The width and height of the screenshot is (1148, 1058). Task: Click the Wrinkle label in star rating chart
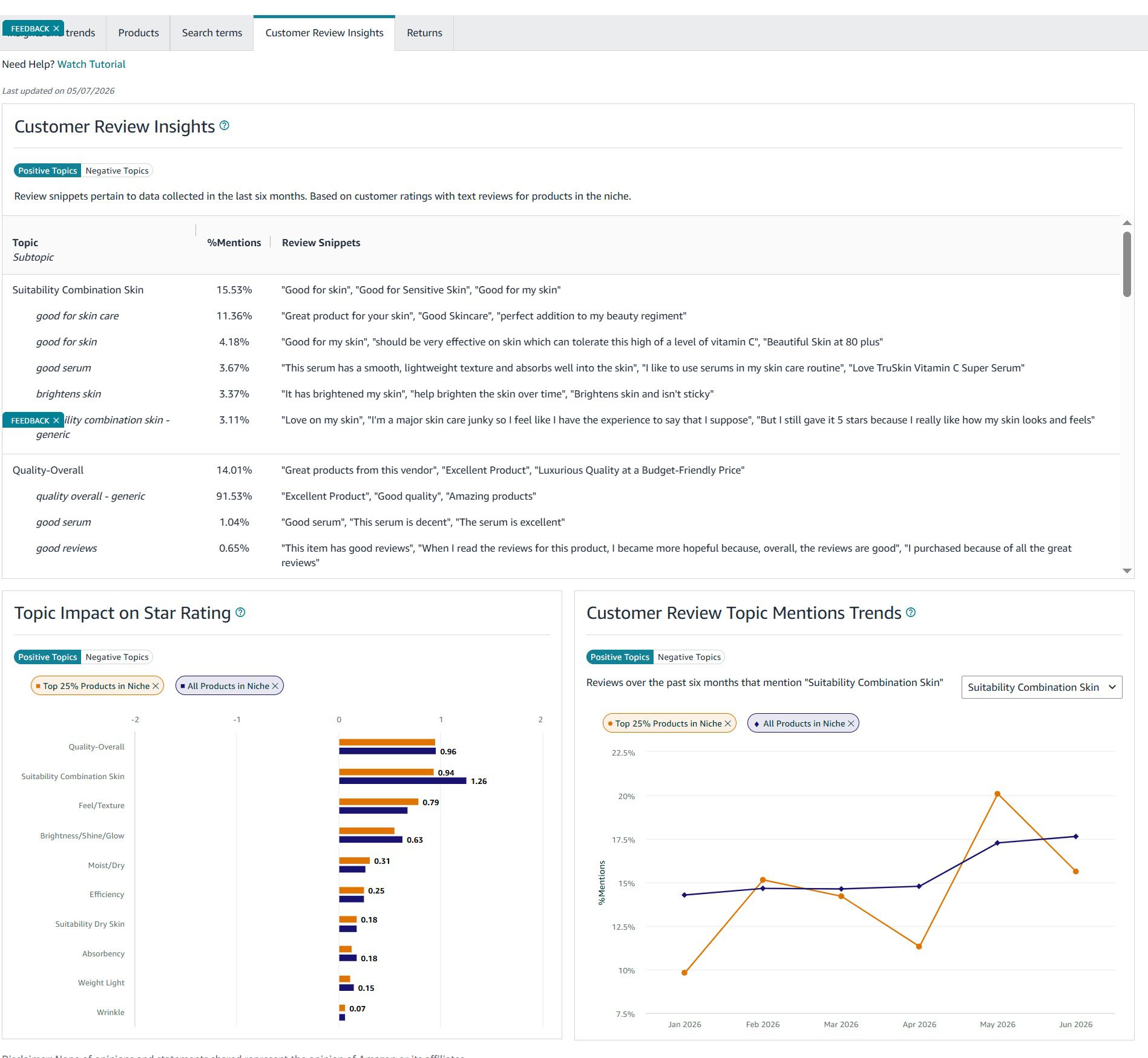point(111,1012)
